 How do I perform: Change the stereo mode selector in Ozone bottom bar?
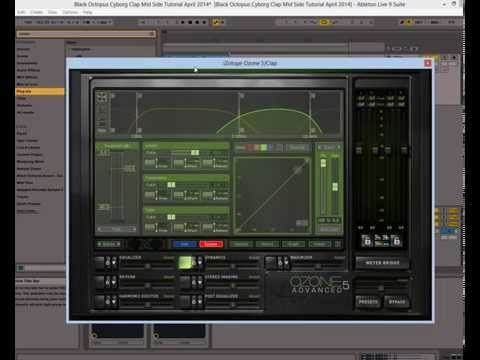108,244
